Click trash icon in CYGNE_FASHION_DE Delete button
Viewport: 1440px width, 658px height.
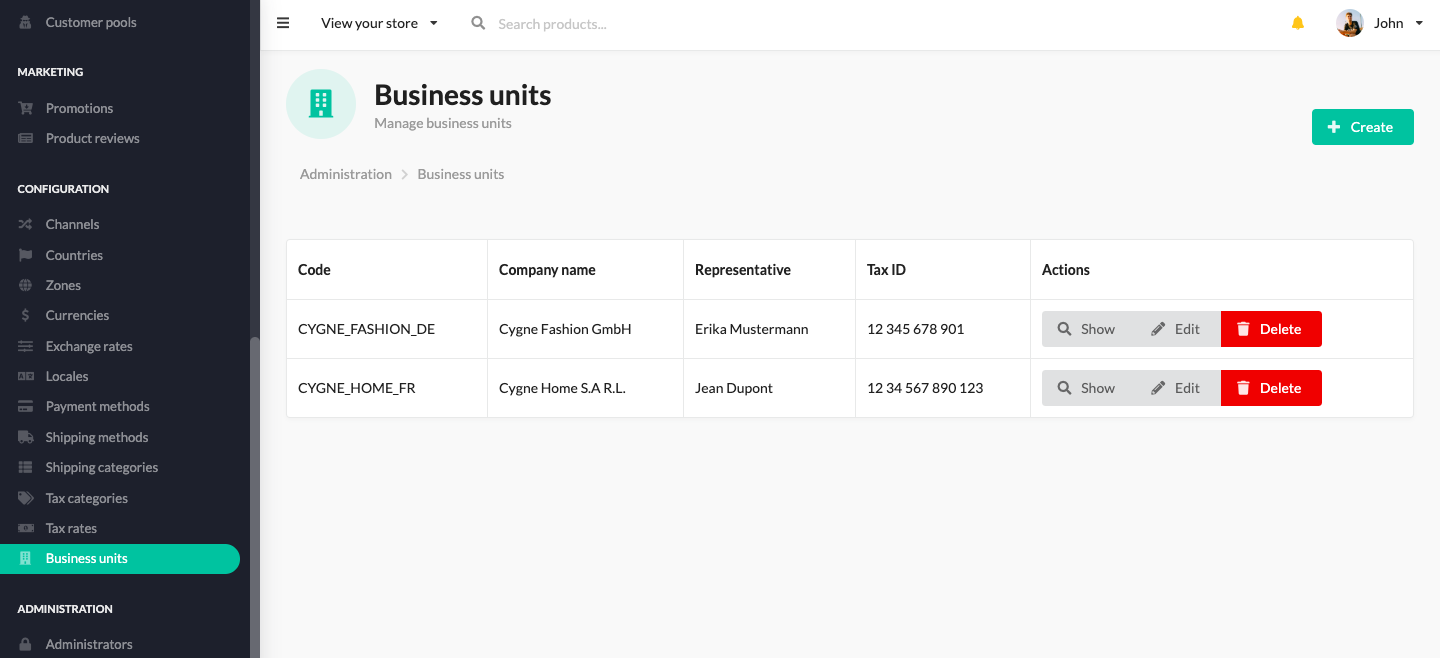1243,329
